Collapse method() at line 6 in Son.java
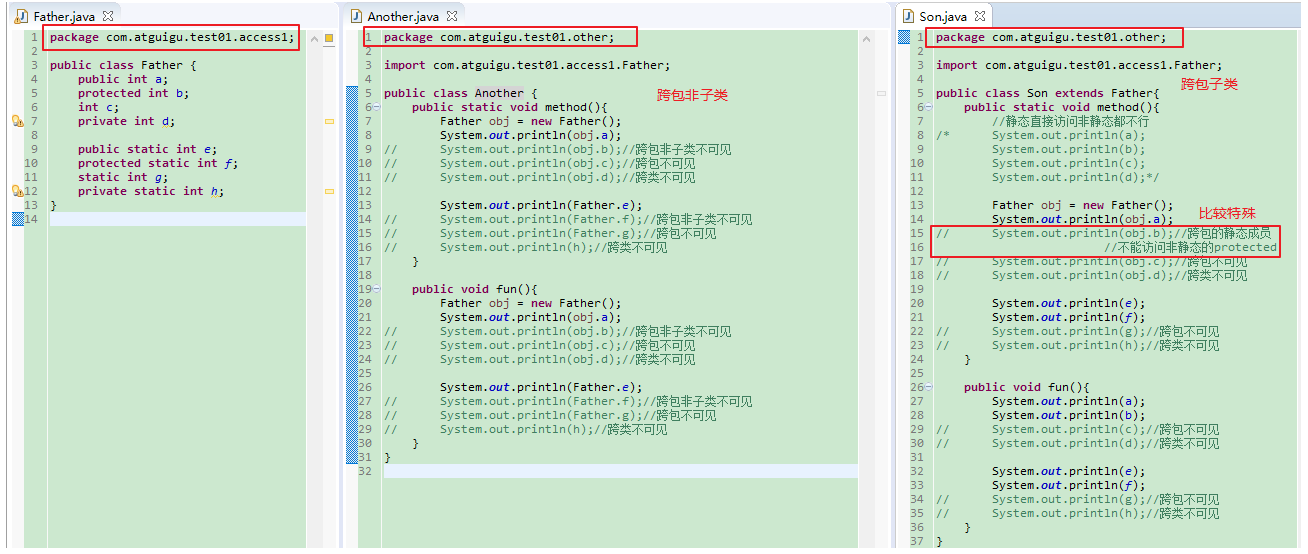The height and width of the screenshot is (554, 1308). coord(929,107)
